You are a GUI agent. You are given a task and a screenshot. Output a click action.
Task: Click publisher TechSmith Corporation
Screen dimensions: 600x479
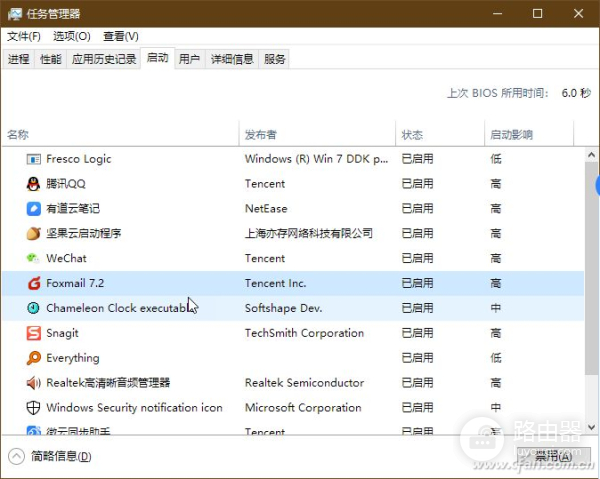pos(305,333)
